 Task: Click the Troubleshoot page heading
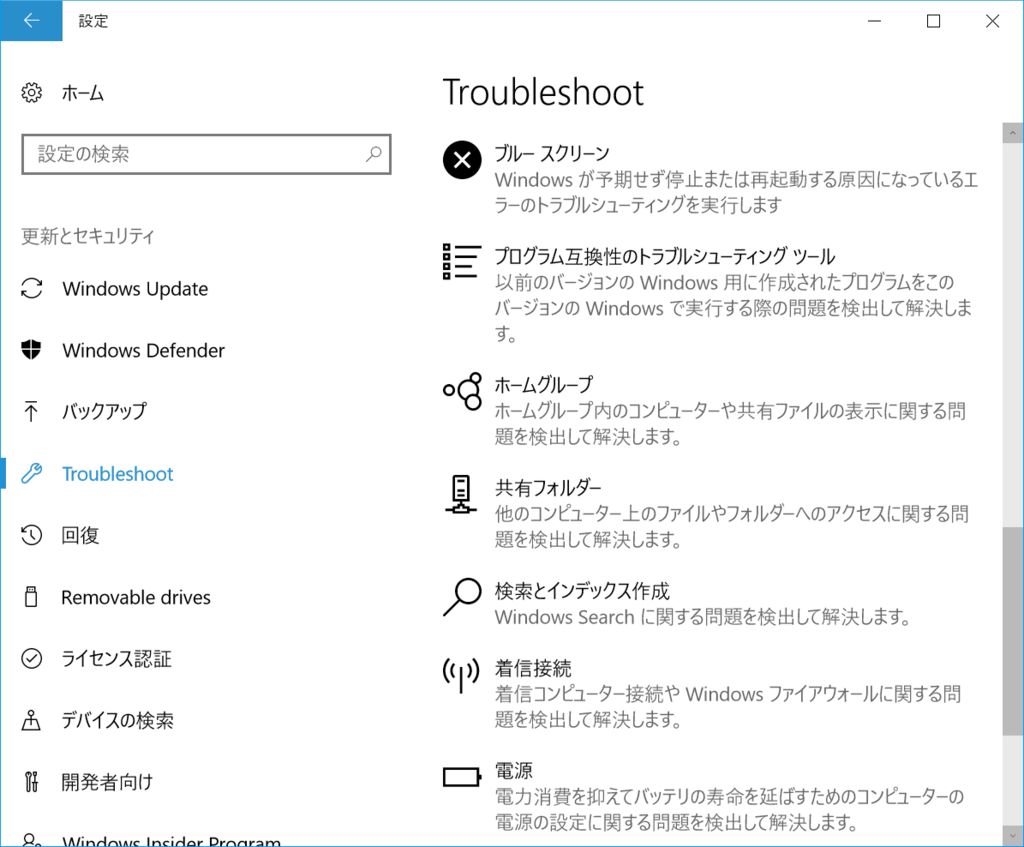543,92
